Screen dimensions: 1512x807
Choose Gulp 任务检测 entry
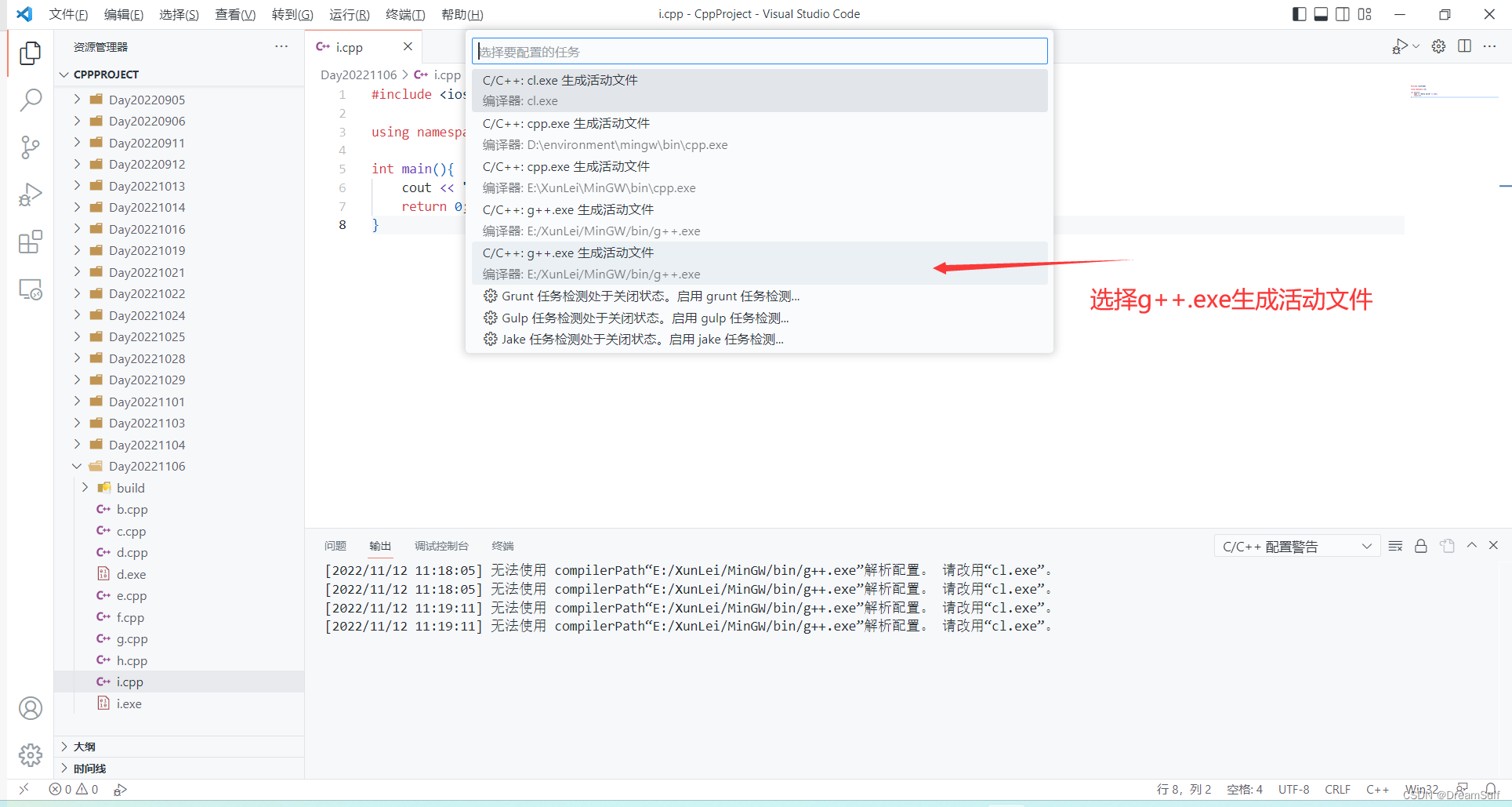[760, 318]
